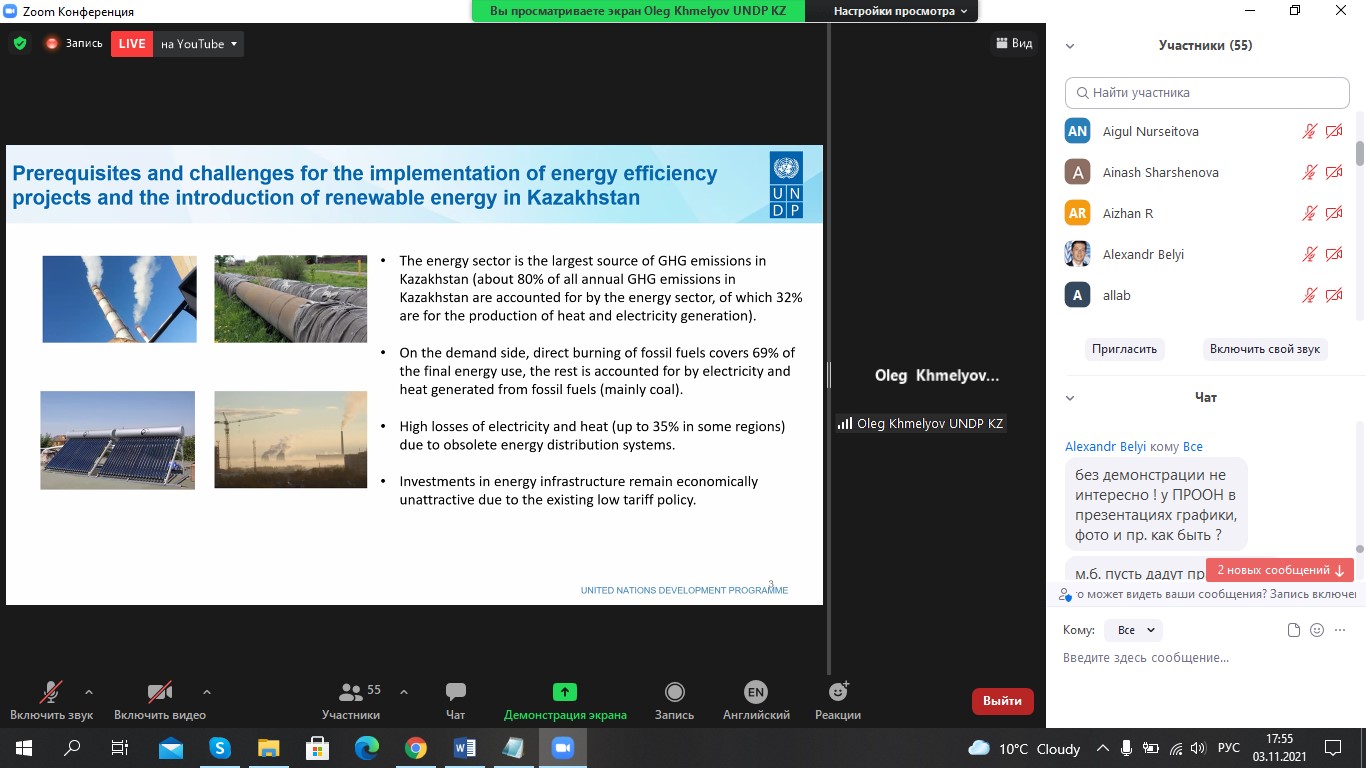Open video options arrow next to camera

[x=207, y=691]
